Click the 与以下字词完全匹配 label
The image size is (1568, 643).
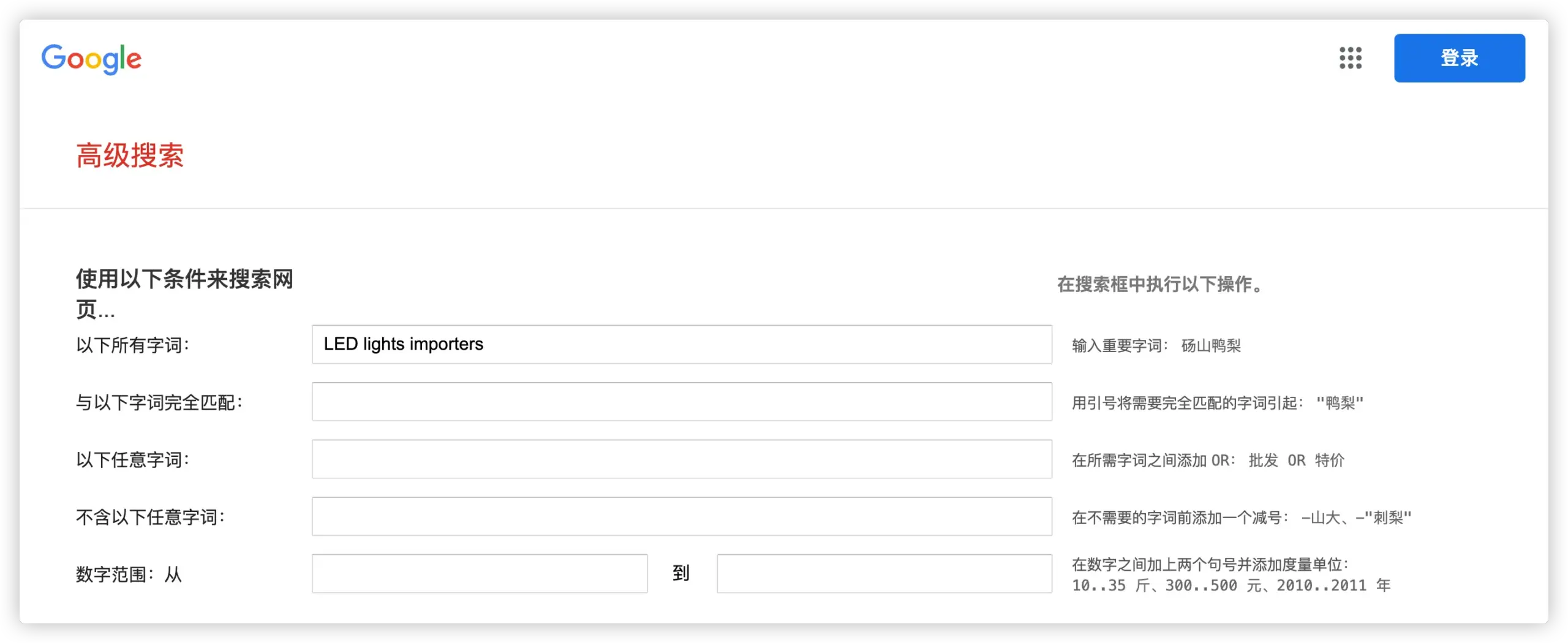point(159,402)
